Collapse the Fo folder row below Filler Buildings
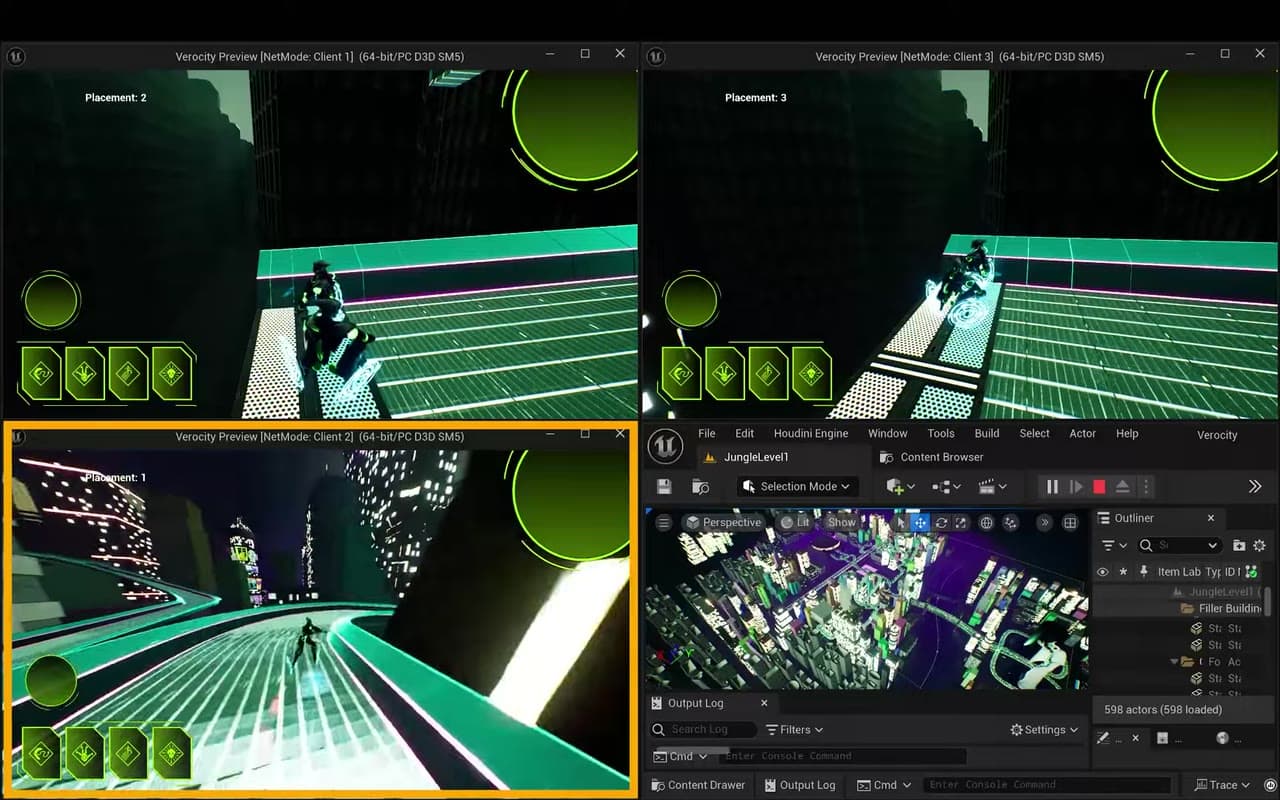The width and height of the screenshot is (1280, 800). (1175, 661)
